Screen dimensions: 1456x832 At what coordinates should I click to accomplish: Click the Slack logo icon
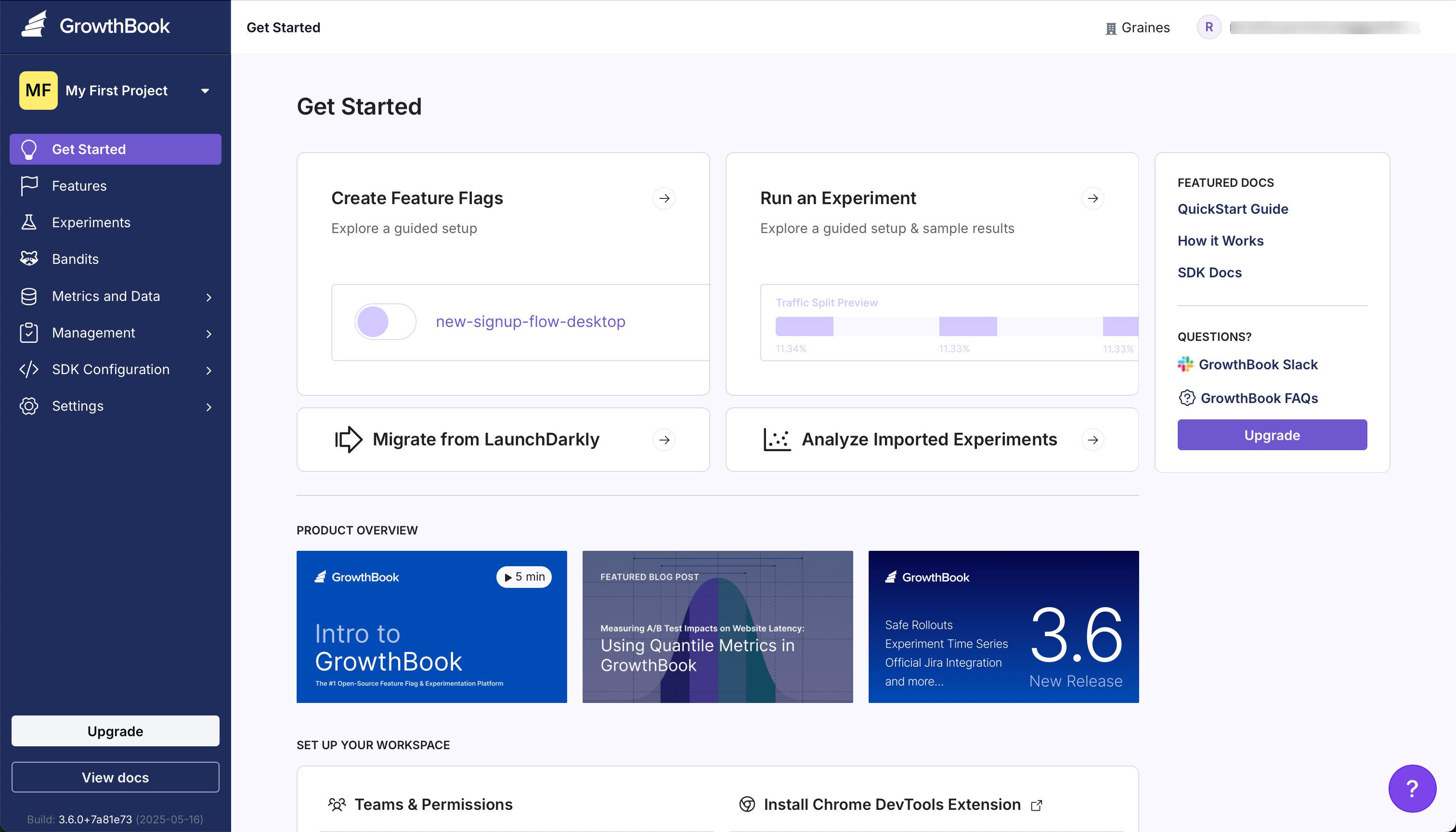tap(1185, 364)
